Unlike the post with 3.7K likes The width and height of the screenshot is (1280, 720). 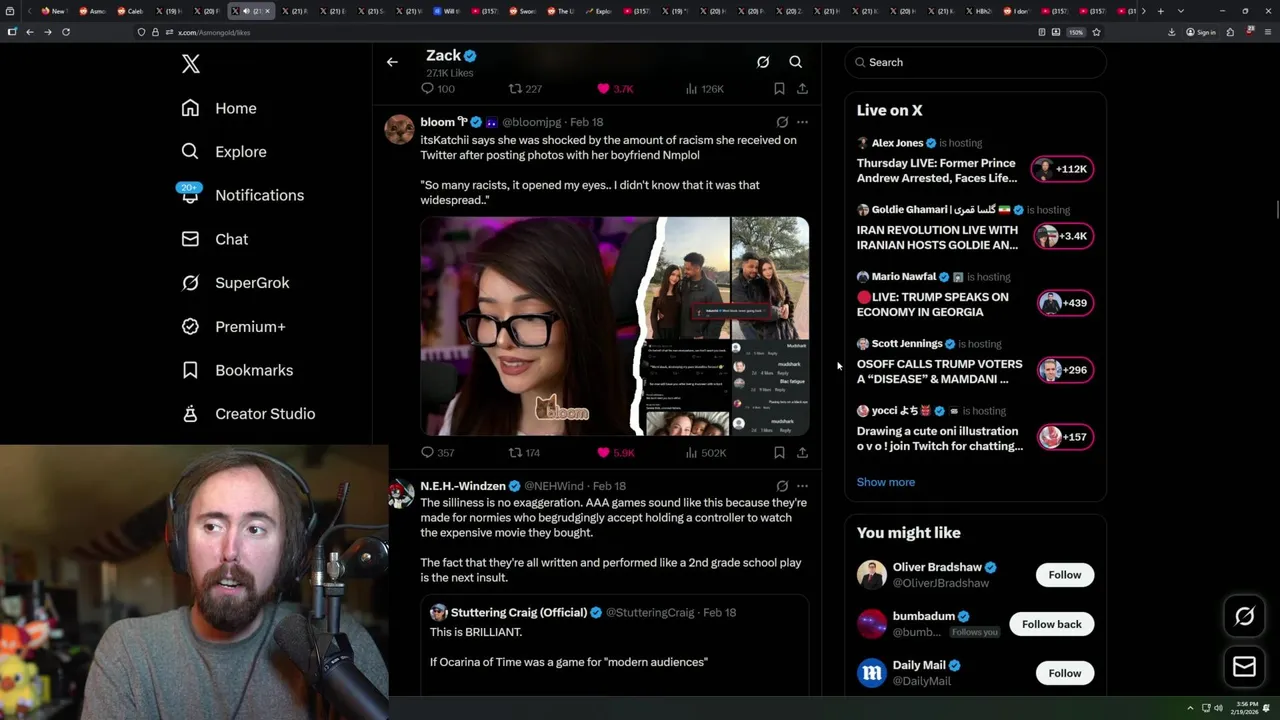click(615, 89)
